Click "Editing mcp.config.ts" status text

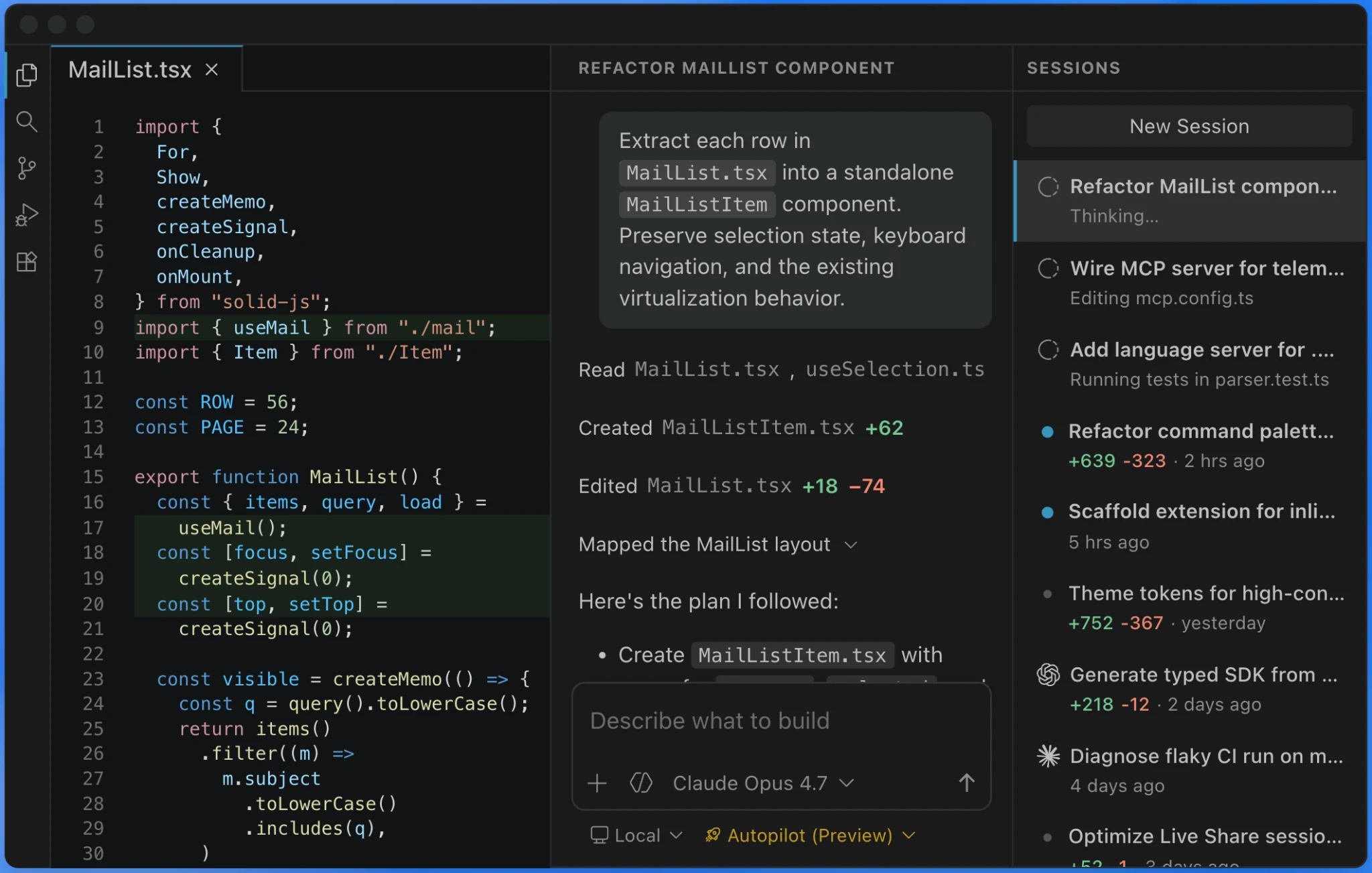point(1161,297)
